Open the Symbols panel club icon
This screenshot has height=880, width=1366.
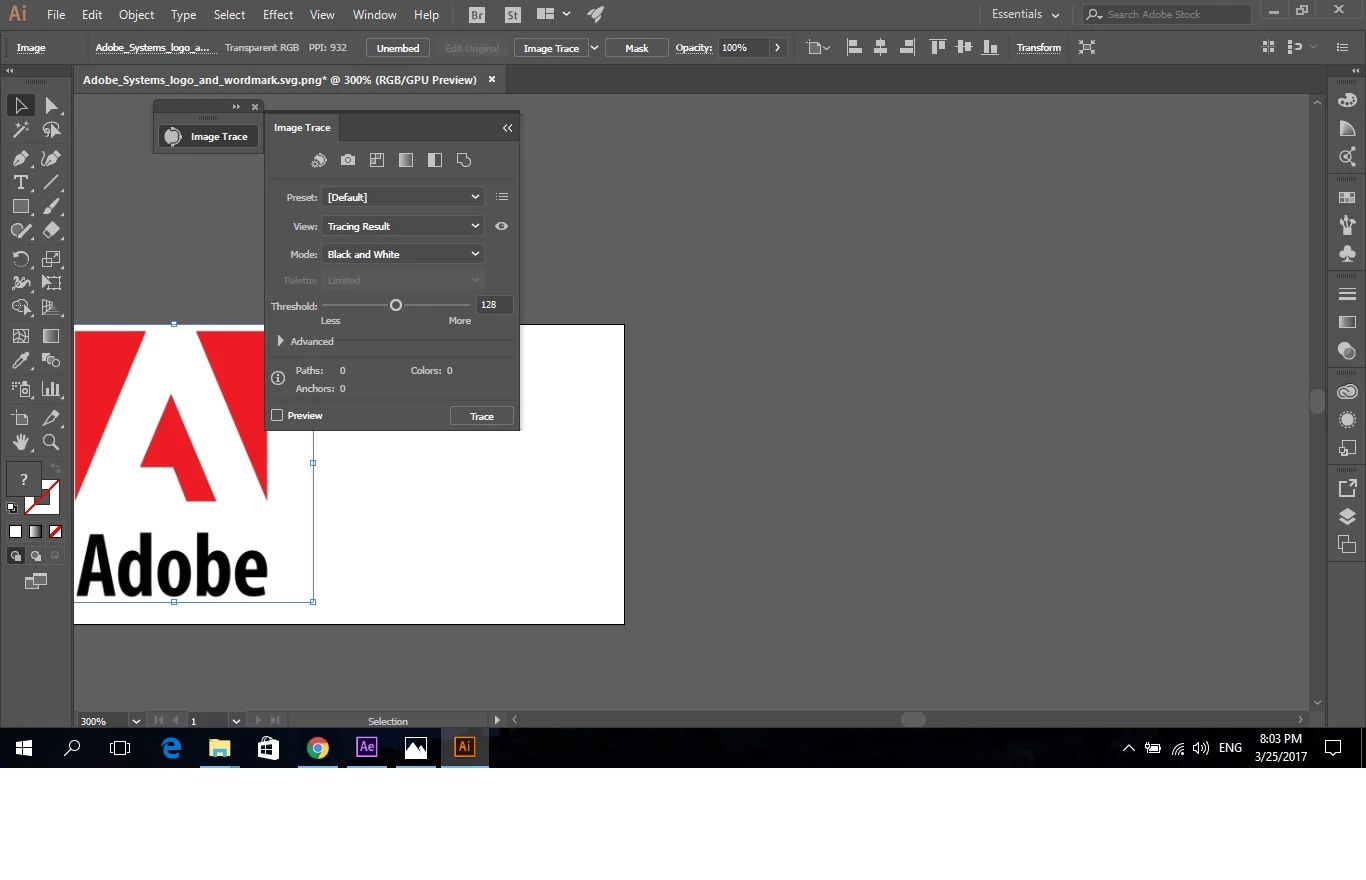(1347, 254)
